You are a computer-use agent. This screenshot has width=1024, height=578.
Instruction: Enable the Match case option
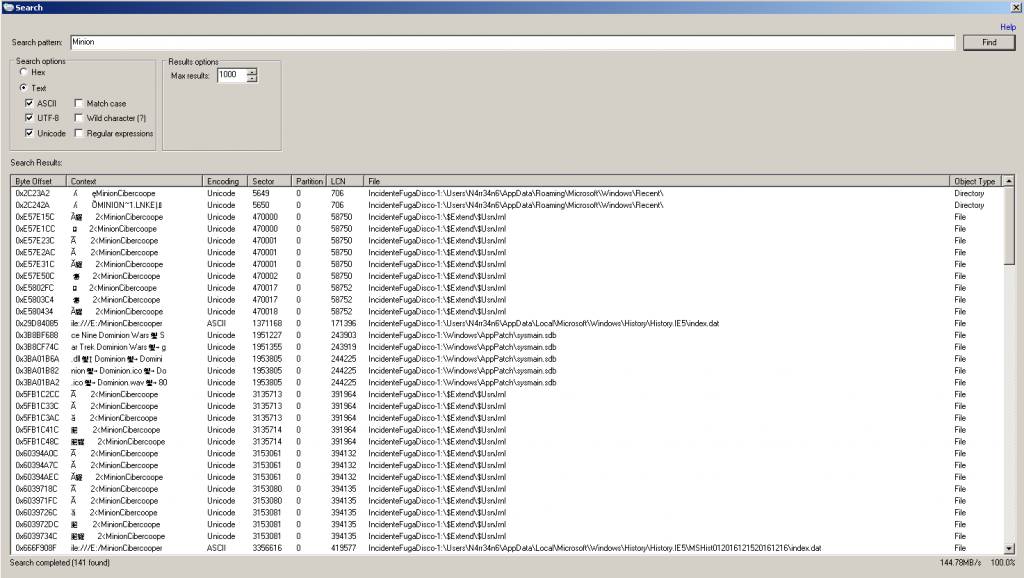point(78,103)
